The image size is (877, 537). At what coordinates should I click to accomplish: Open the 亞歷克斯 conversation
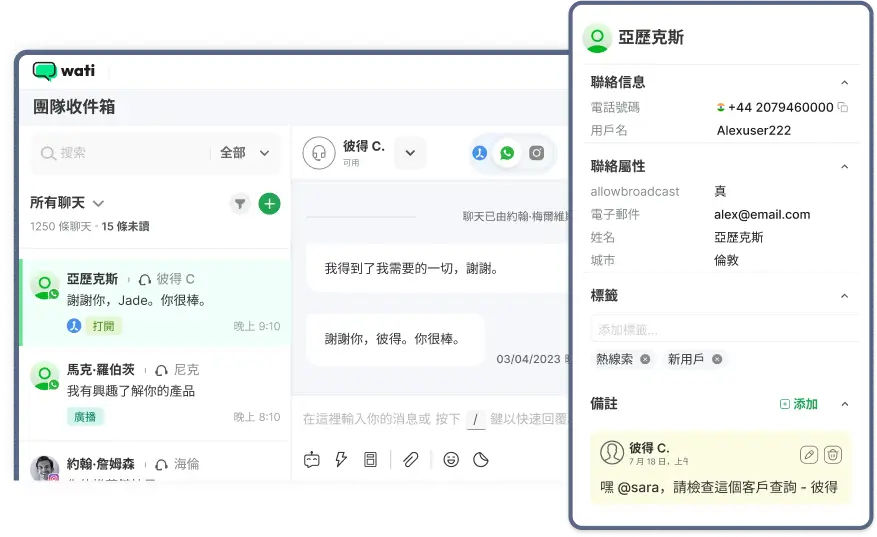(155, 303)
